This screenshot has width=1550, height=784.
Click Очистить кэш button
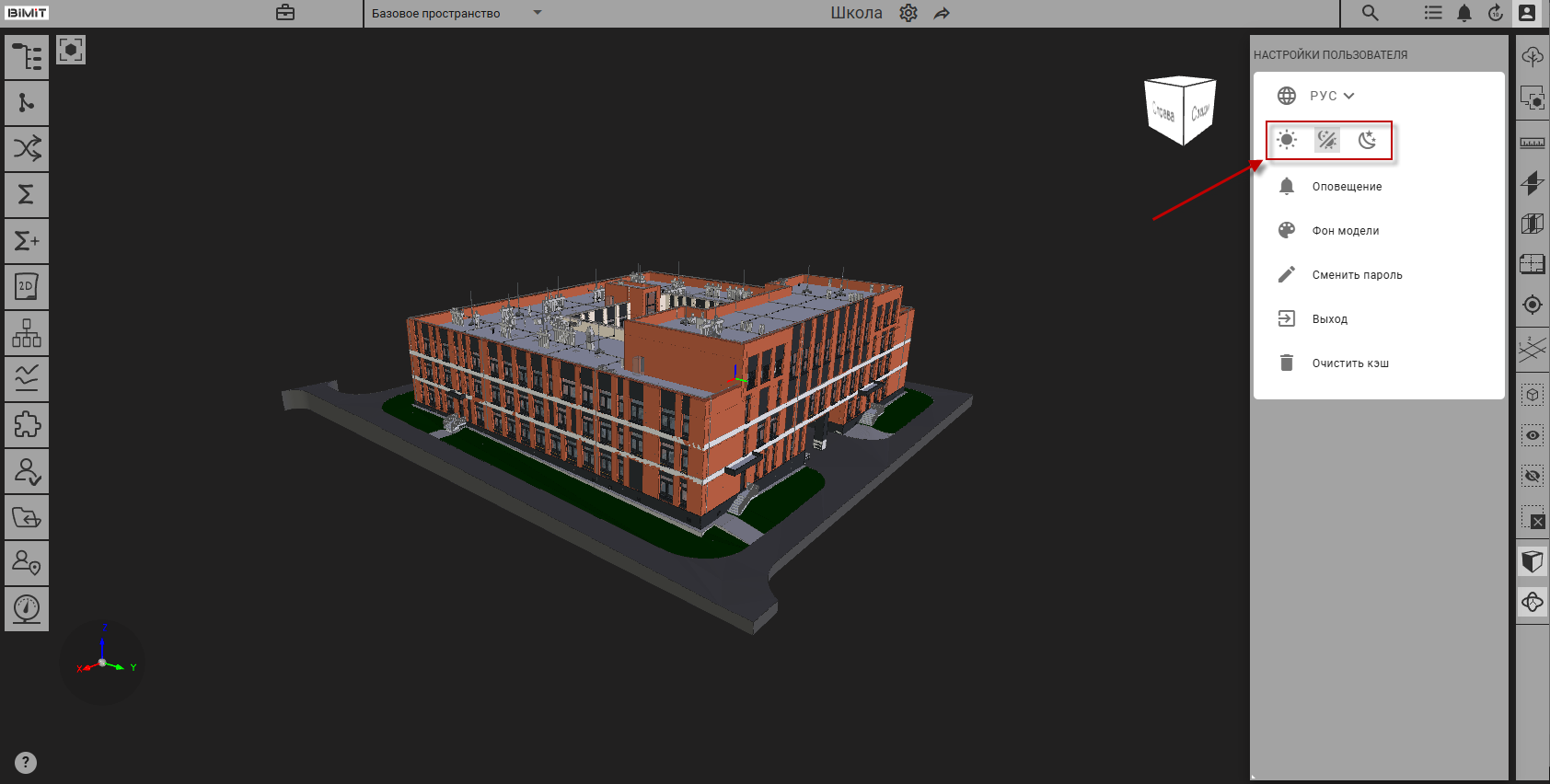tap(1350, 363)
